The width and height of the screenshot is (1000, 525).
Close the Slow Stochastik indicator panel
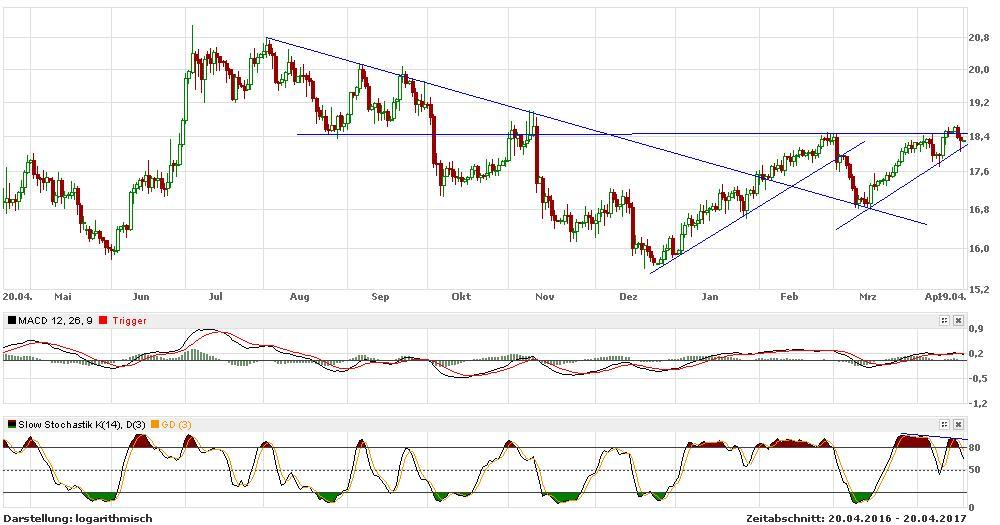tap(957, 424)
